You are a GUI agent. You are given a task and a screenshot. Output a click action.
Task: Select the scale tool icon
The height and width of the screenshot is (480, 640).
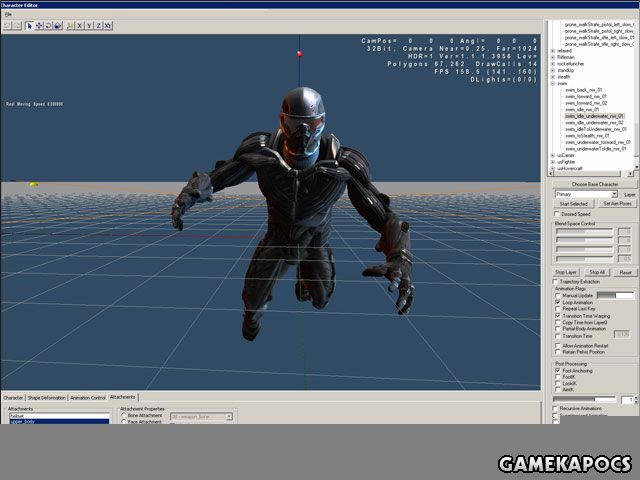pyautogui.click(x=58, y=26)
